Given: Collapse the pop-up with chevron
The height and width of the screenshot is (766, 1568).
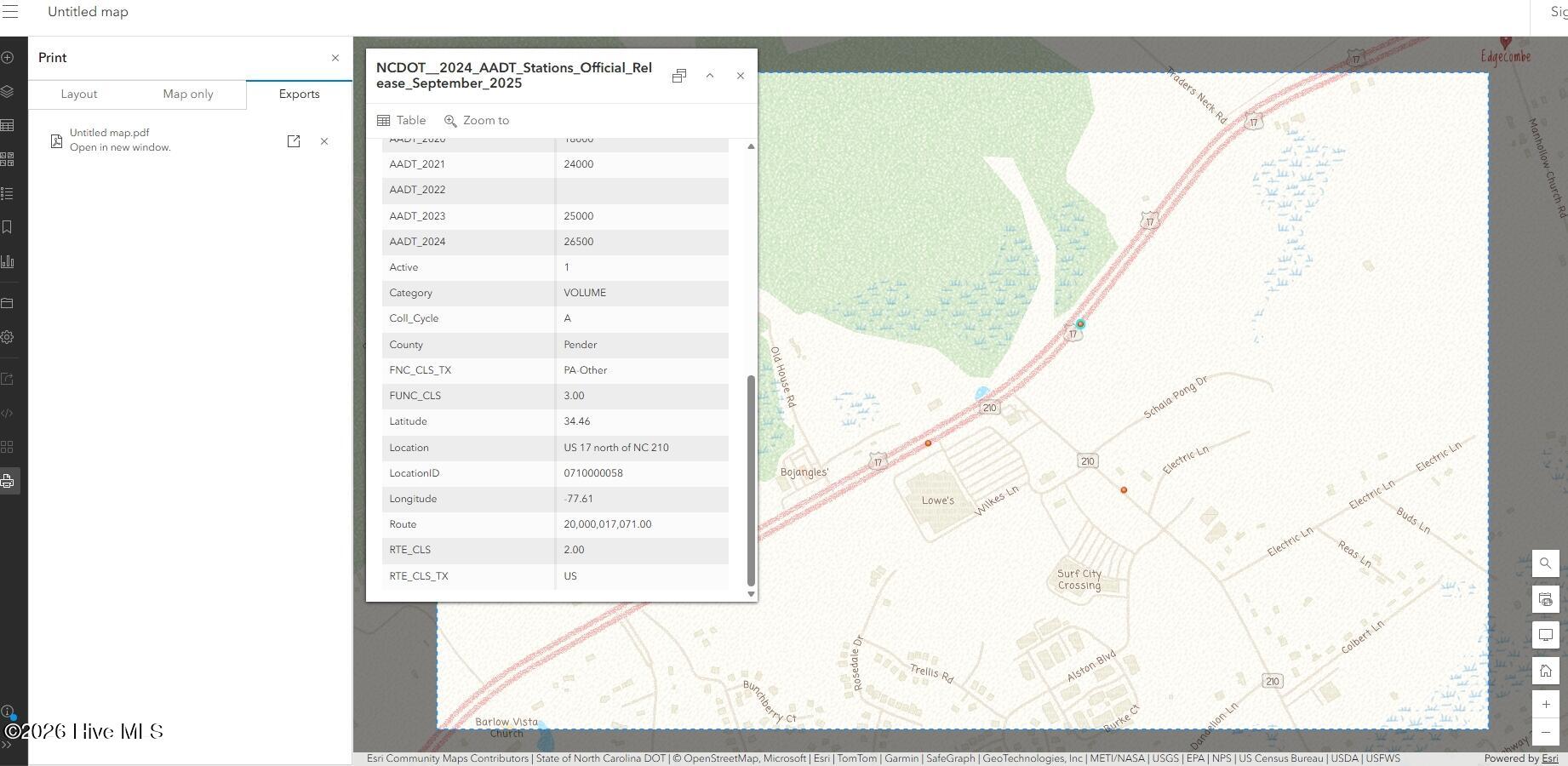Looking at the screenshot, I should 710,76.
